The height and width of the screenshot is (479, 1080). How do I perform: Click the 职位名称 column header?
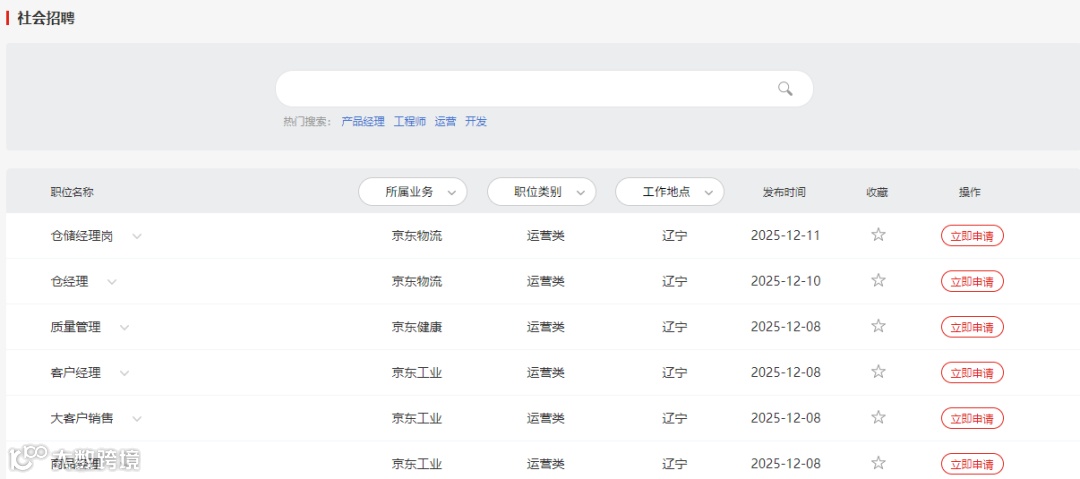pyautogui.click(x=72, y=192)
